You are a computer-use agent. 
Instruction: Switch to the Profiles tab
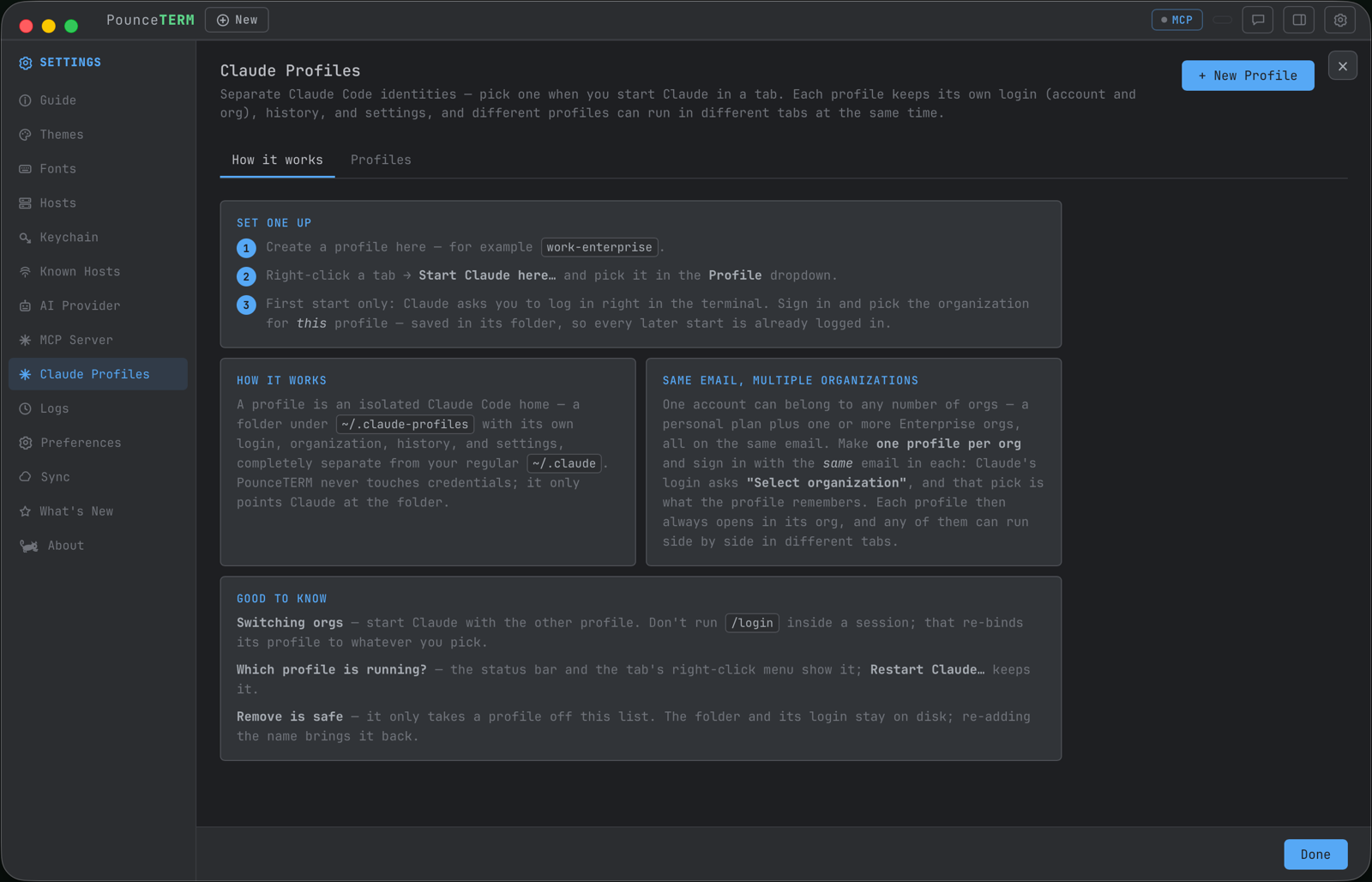coord(381,160)
